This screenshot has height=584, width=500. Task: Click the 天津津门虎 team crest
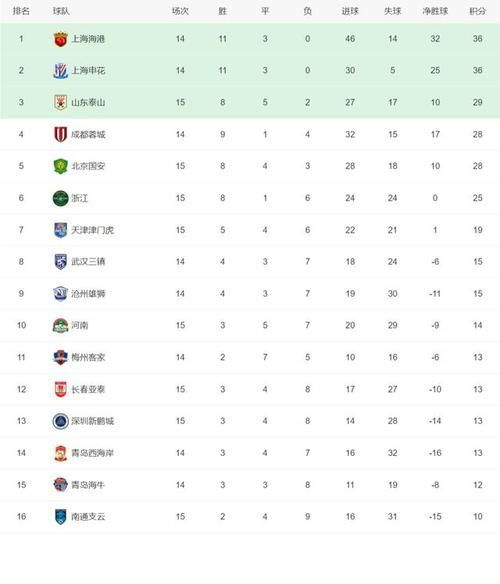tap(60, 230)
